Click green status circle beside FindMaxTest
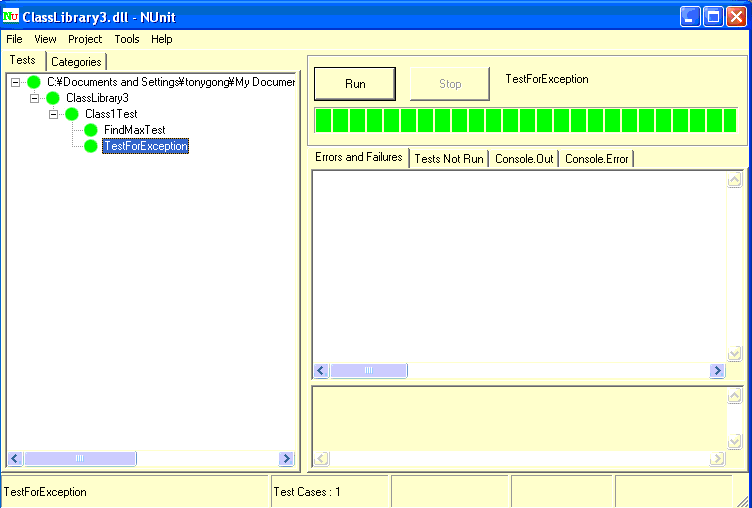The width and height of the screenshot is (752, 508). click(91, 130)
